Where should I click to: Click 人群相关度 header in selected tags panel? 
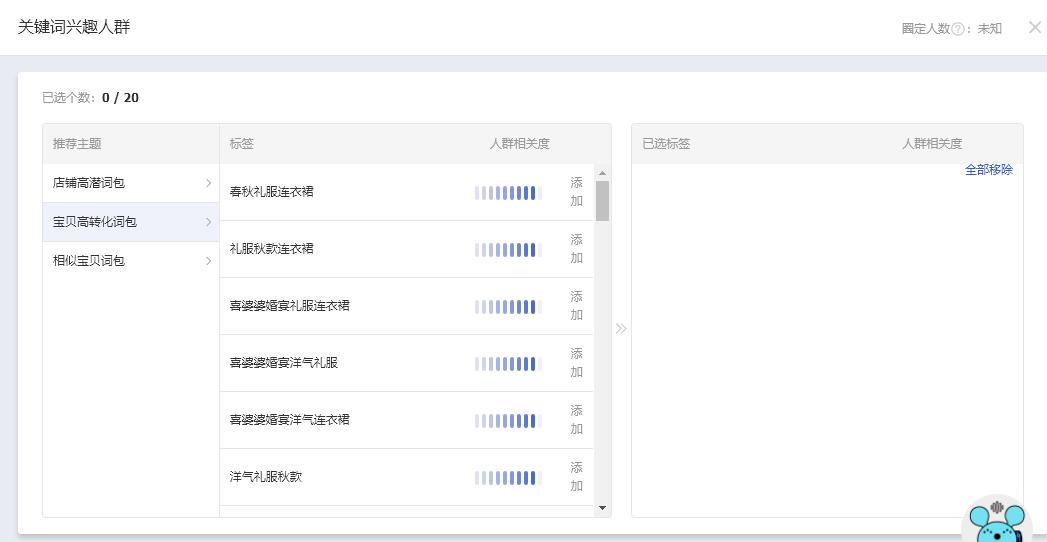click(x=932, y=144)
